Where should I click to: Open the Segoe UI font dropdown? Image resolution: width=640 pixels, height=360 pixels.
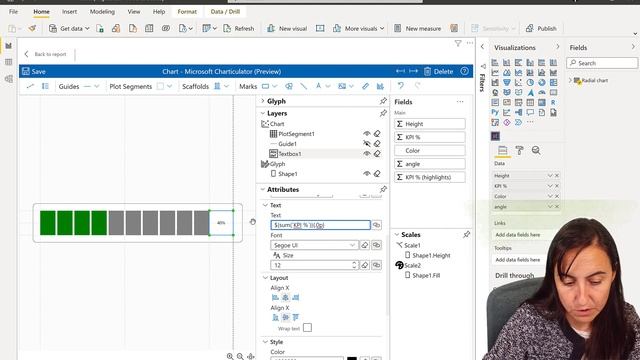point(314,245)
